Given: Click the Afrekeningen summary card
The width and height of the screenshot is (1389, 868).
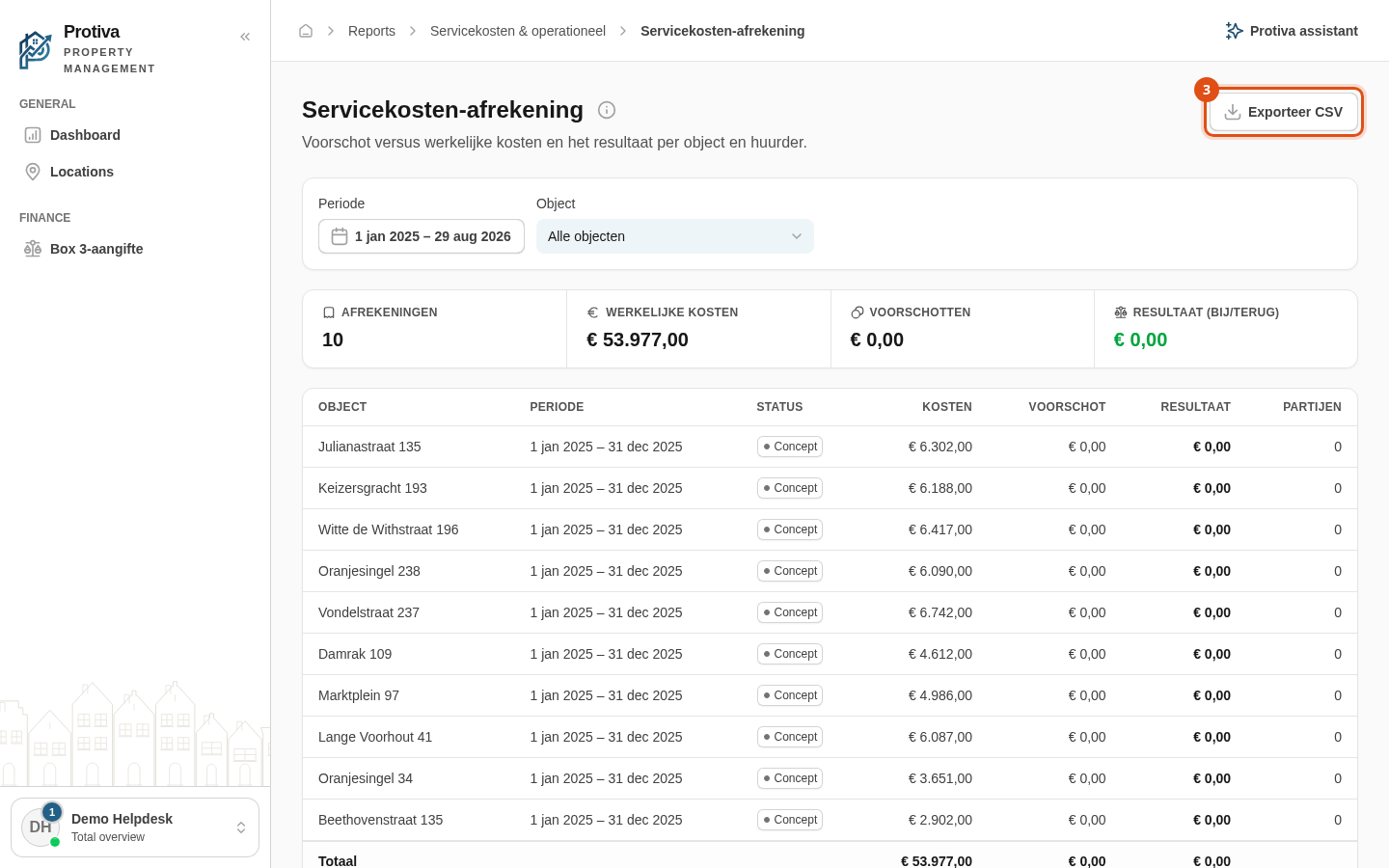Looking at the screenshot, I should 435,329.
